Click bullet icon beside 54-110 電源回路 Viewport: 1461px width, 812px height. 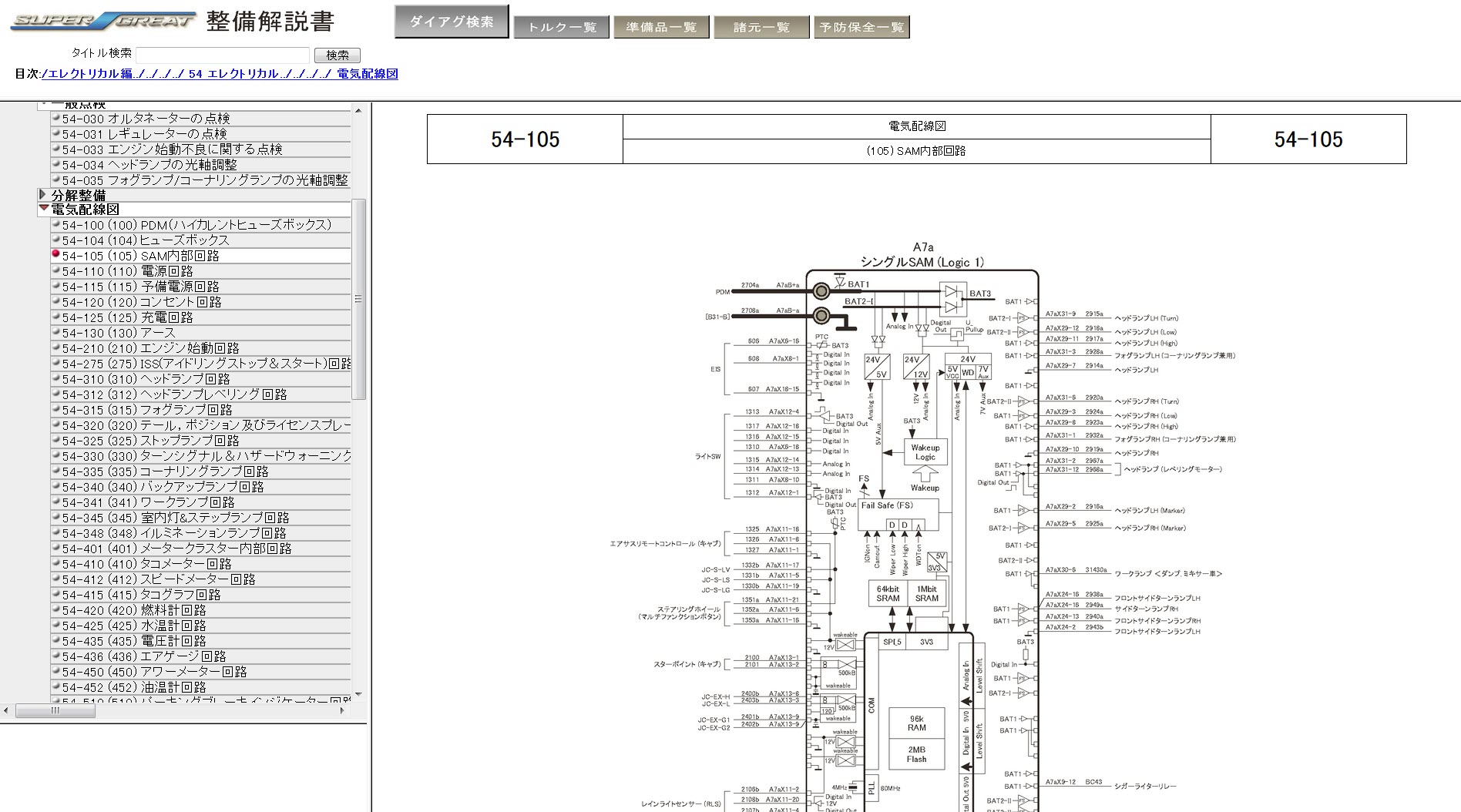point(55,270)
